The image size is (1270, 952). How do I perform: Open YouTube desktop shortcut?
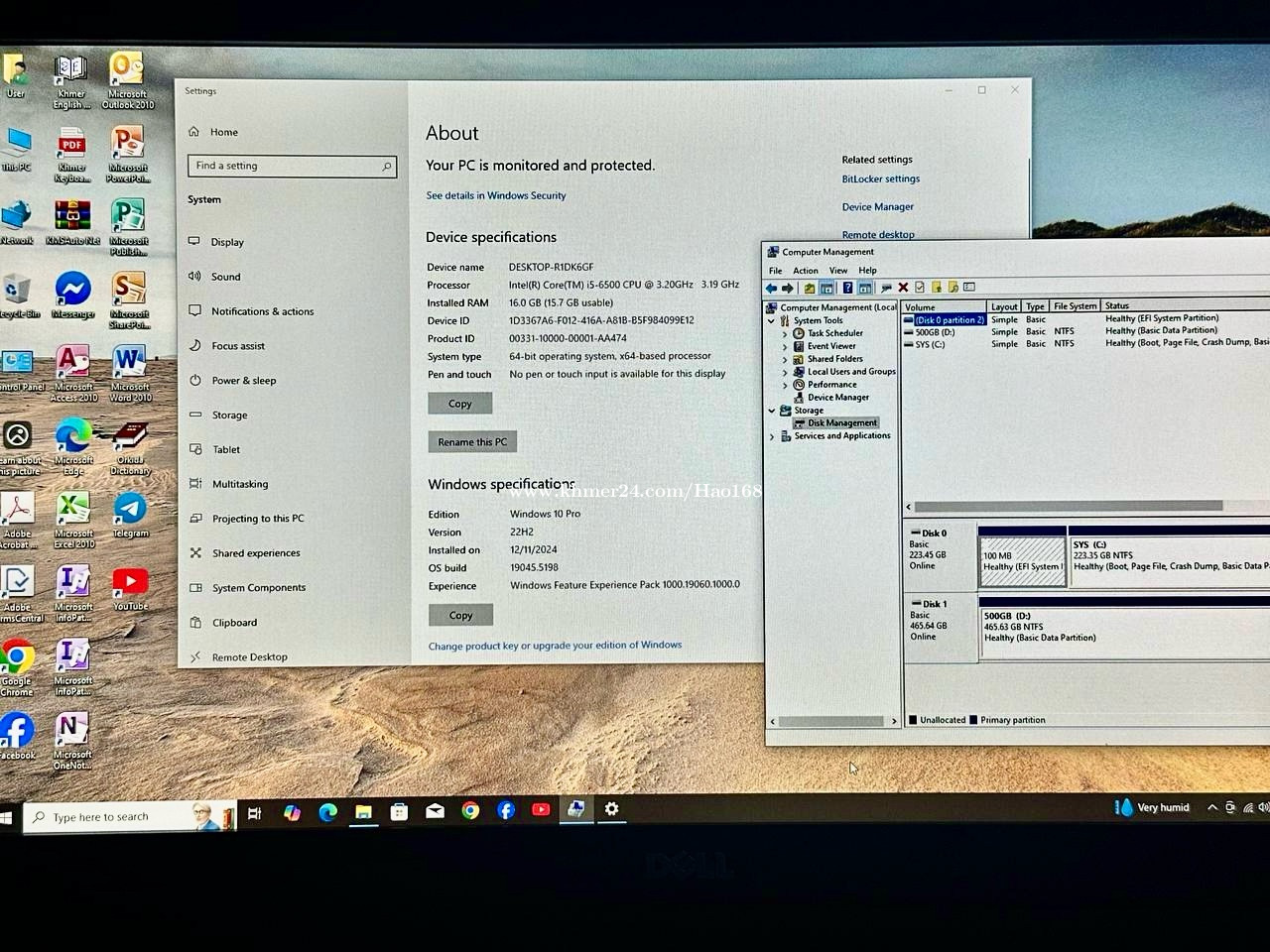click(x=130, y=587)
